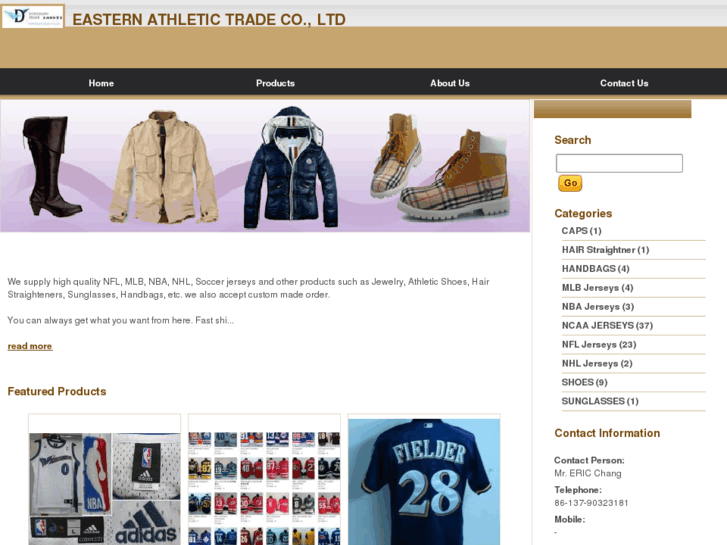The height and width of the screenshot is (545, 727).
Task: Click the hockey jerseys grid product thumbnail
Action: point(264,487)
